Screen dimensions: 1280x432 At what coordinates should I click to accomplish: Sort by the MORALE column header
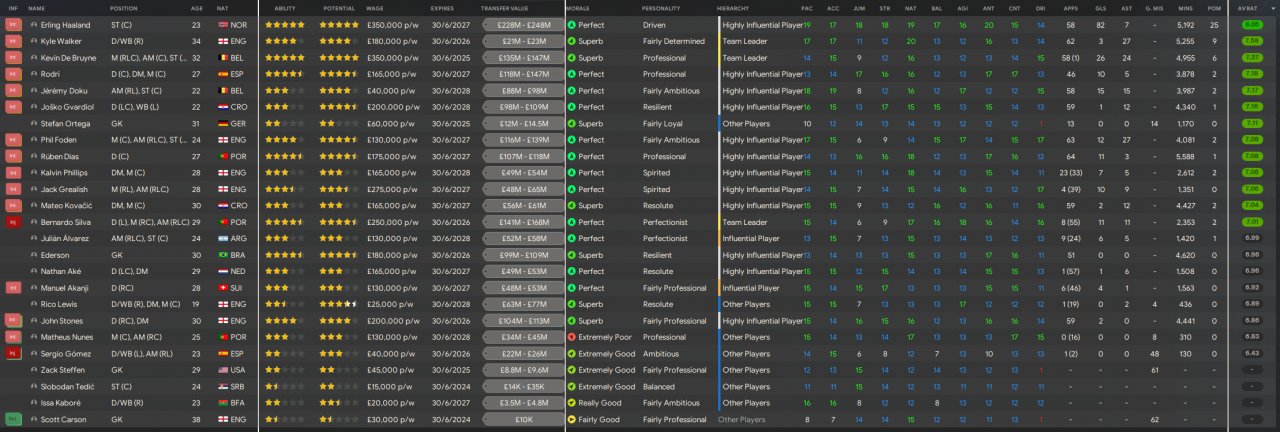point(577,8)
